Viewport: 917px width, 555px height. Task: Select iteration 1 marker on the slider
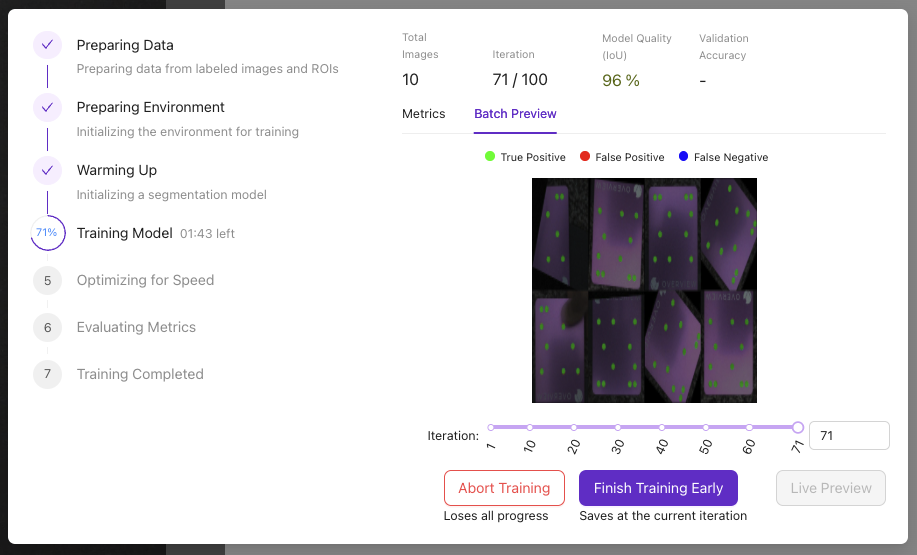coord(491,427)
